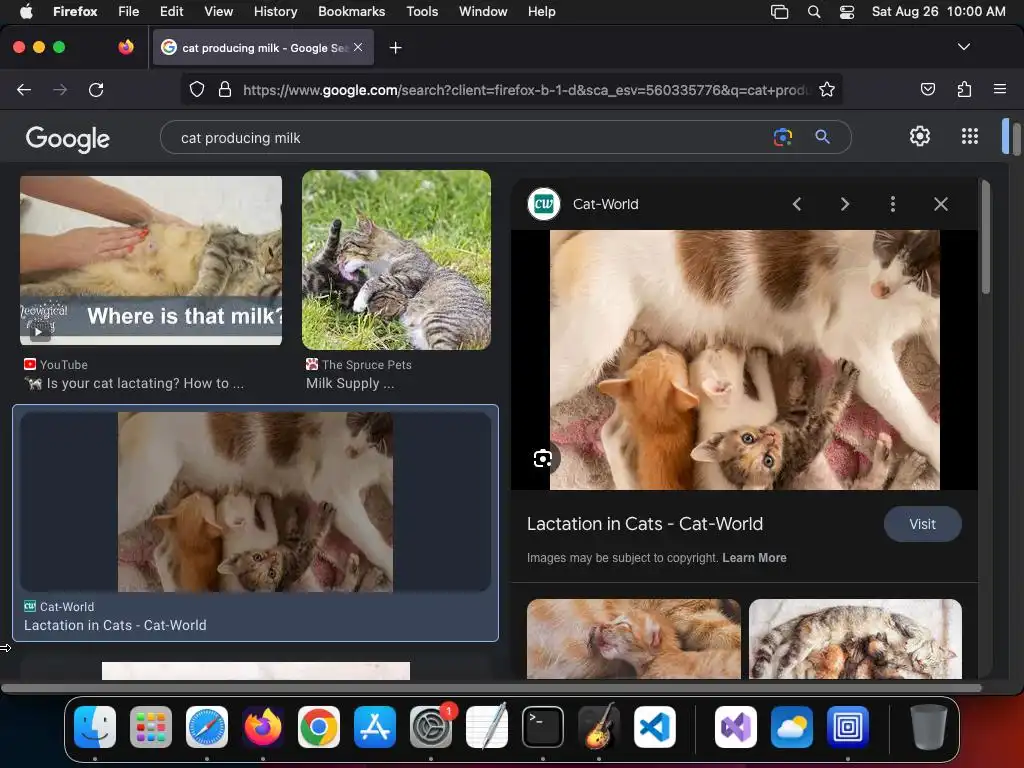1024x768 pixels.
Task: Open Spotlight search in menu bar
Action: pos(814,12)
